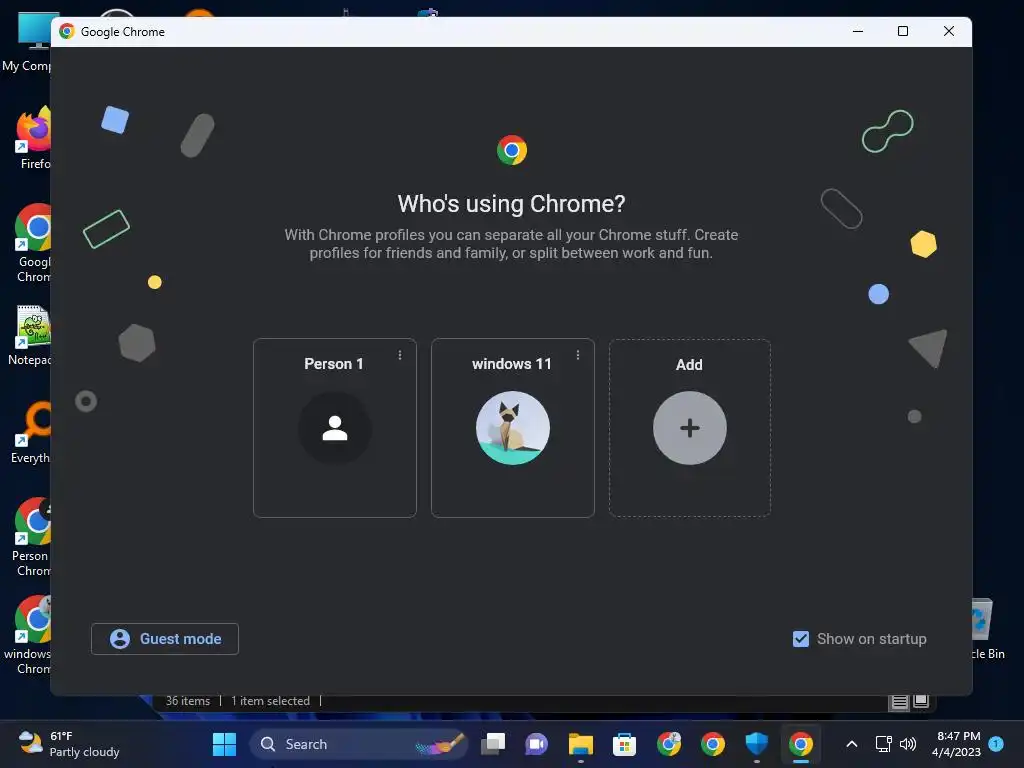Image resolution: width=1024 pixels, height=768 pixels.
Task: Open Guest mode button
Action: (x=165, y=639)
